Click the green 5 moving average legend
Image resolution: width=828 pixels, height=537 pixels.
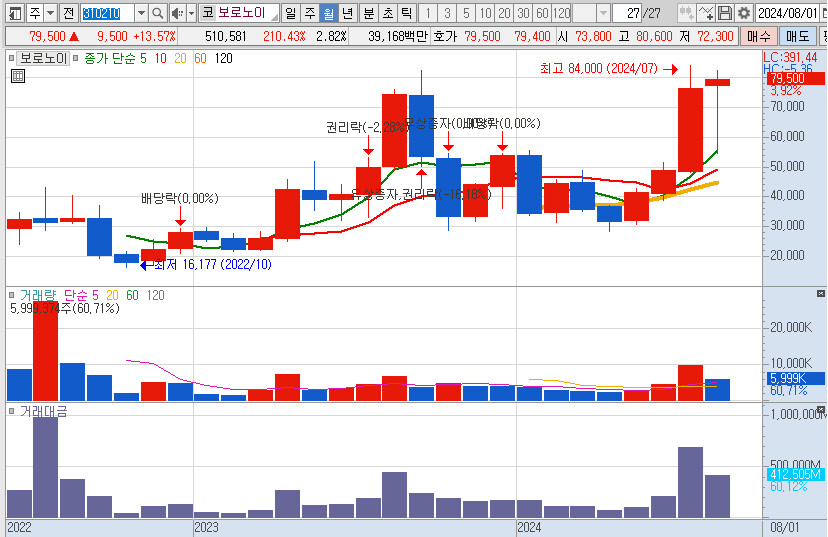tap(143, 58)
